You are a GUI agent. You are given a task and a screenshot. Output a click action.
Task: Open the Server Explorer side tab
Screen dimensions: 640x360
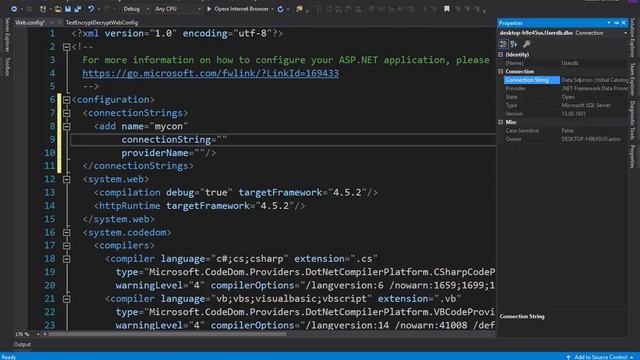click(7, 35)
